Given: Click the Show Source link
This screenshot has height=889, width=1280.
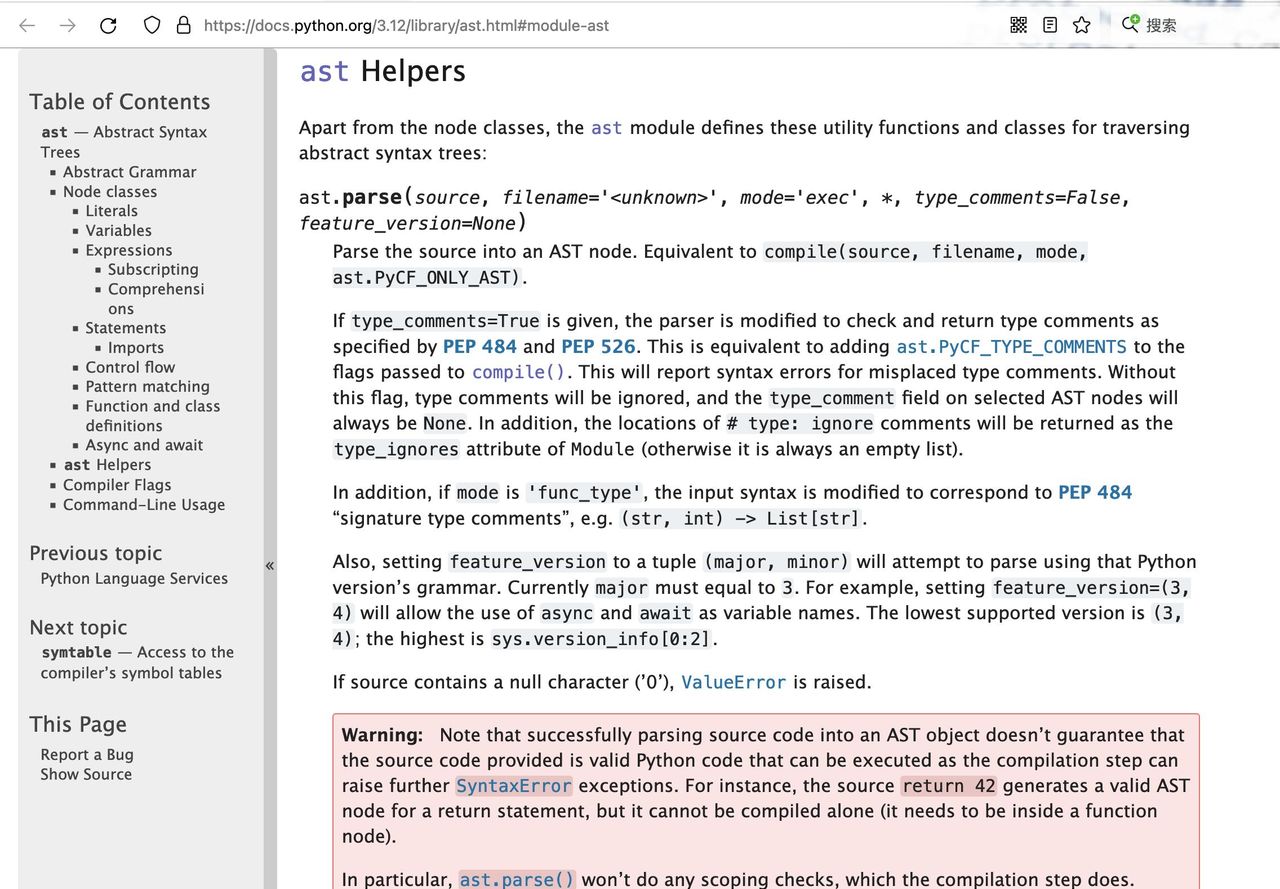Looking at the screenshot, I should point(85,774).
